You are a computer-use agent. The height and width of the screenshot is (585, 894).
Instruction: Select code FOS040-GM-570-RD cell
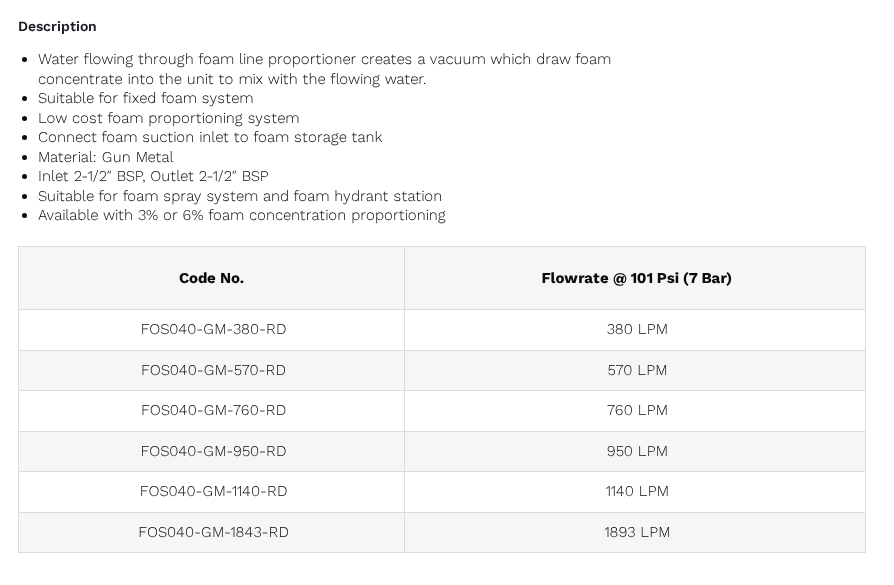tap(213, 371)
